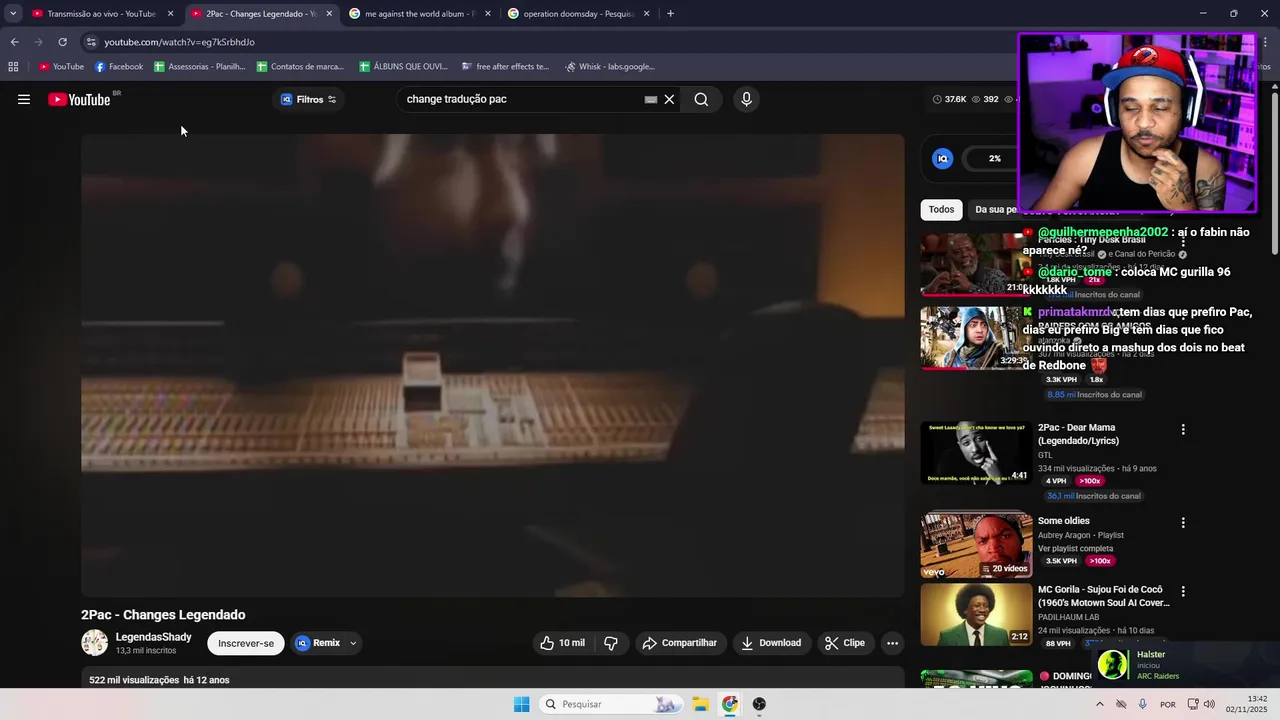Open the Tiny Desk Brasil video thumbnail
1280x720 pixels.
(x=976, y=265)
